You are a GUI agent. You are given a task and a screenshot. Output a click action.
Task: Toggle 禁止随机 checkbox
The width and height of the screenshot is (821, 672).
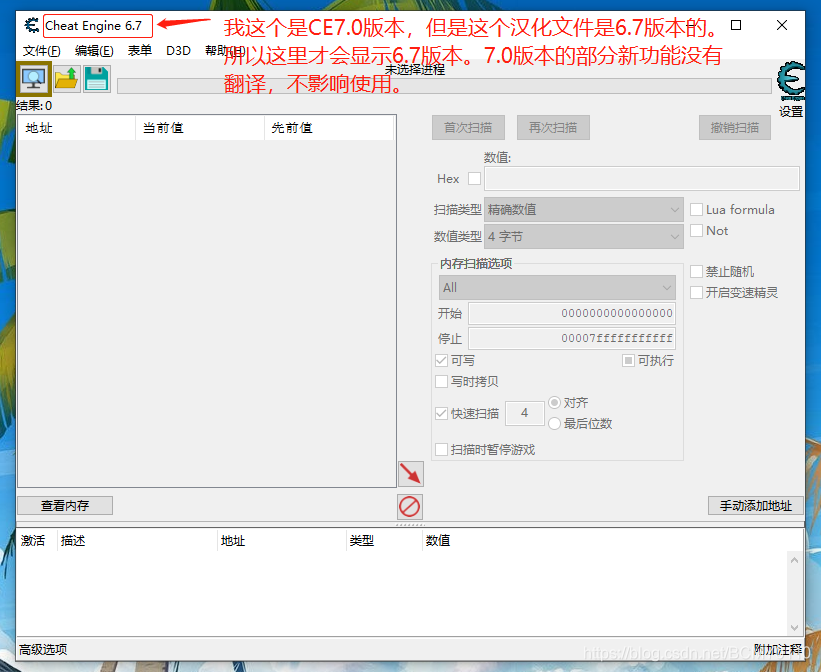coord(696,271)
